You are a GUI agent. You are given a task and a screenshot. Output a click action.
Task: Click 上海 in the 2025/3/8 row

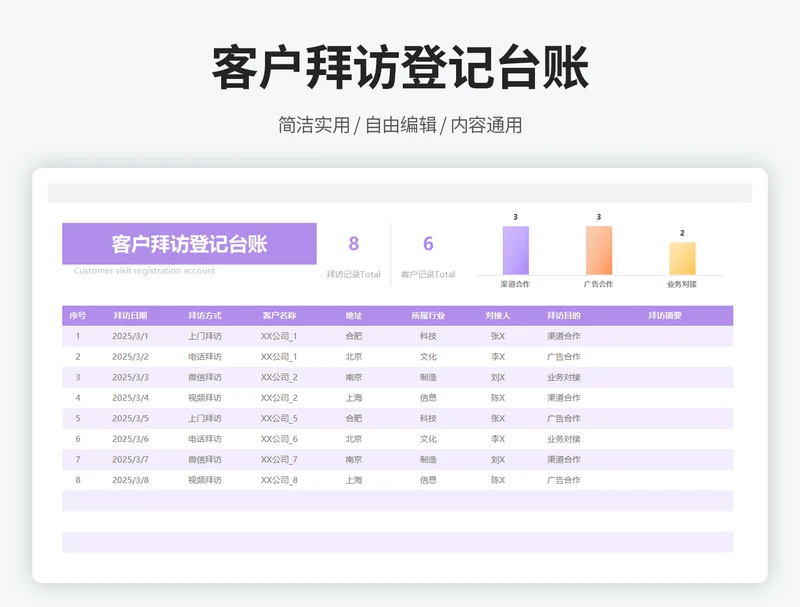[x=354, y=480]
